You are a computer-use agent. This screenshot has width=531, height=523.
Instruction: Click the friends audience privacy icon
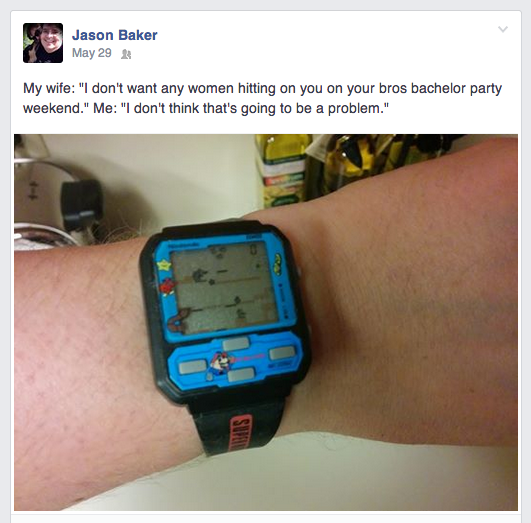pos(126,54)
